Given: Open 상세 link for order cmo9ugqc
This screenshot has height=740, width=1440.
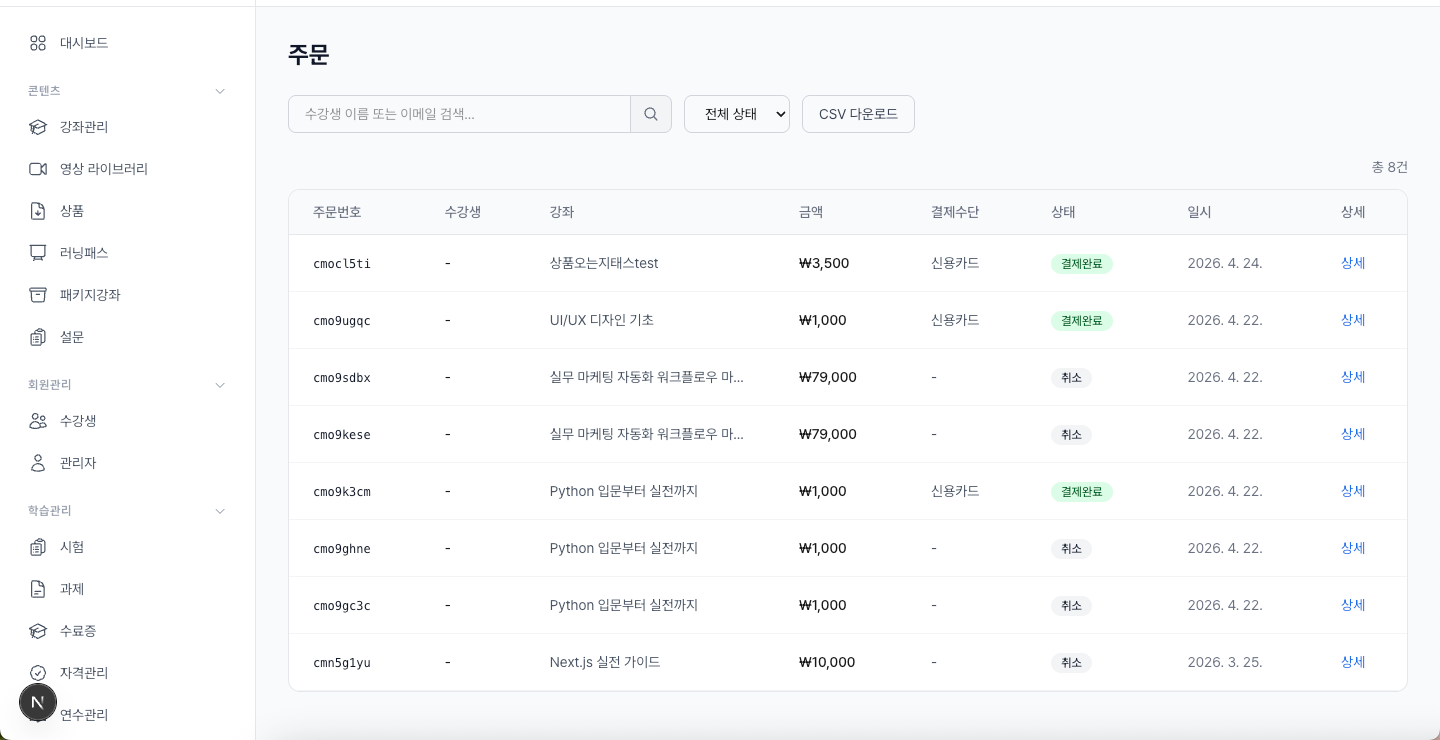Looking at the screenshot, I should point(1353,320).
